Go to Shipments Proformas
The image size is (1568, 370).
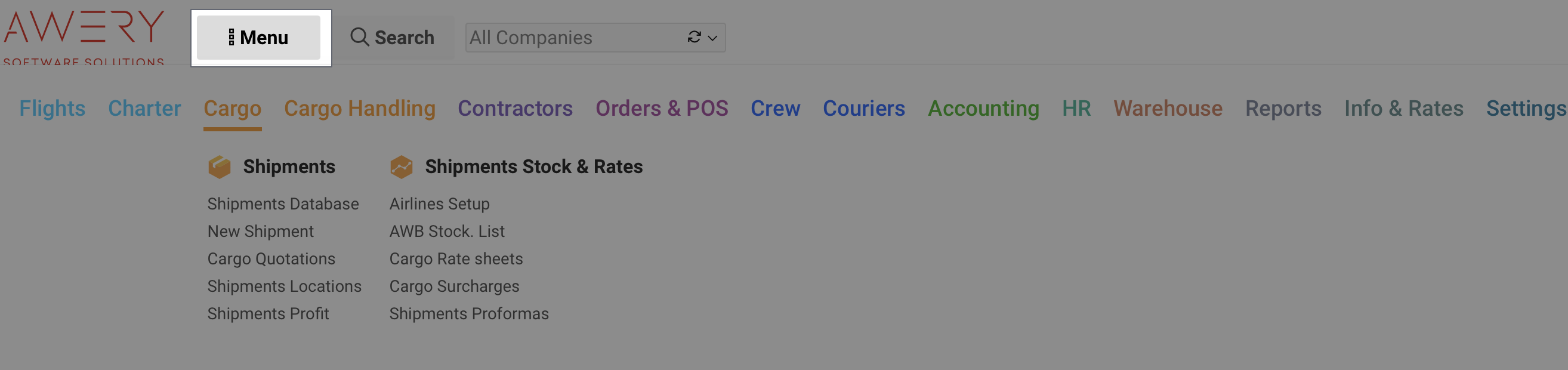point(469,313)
